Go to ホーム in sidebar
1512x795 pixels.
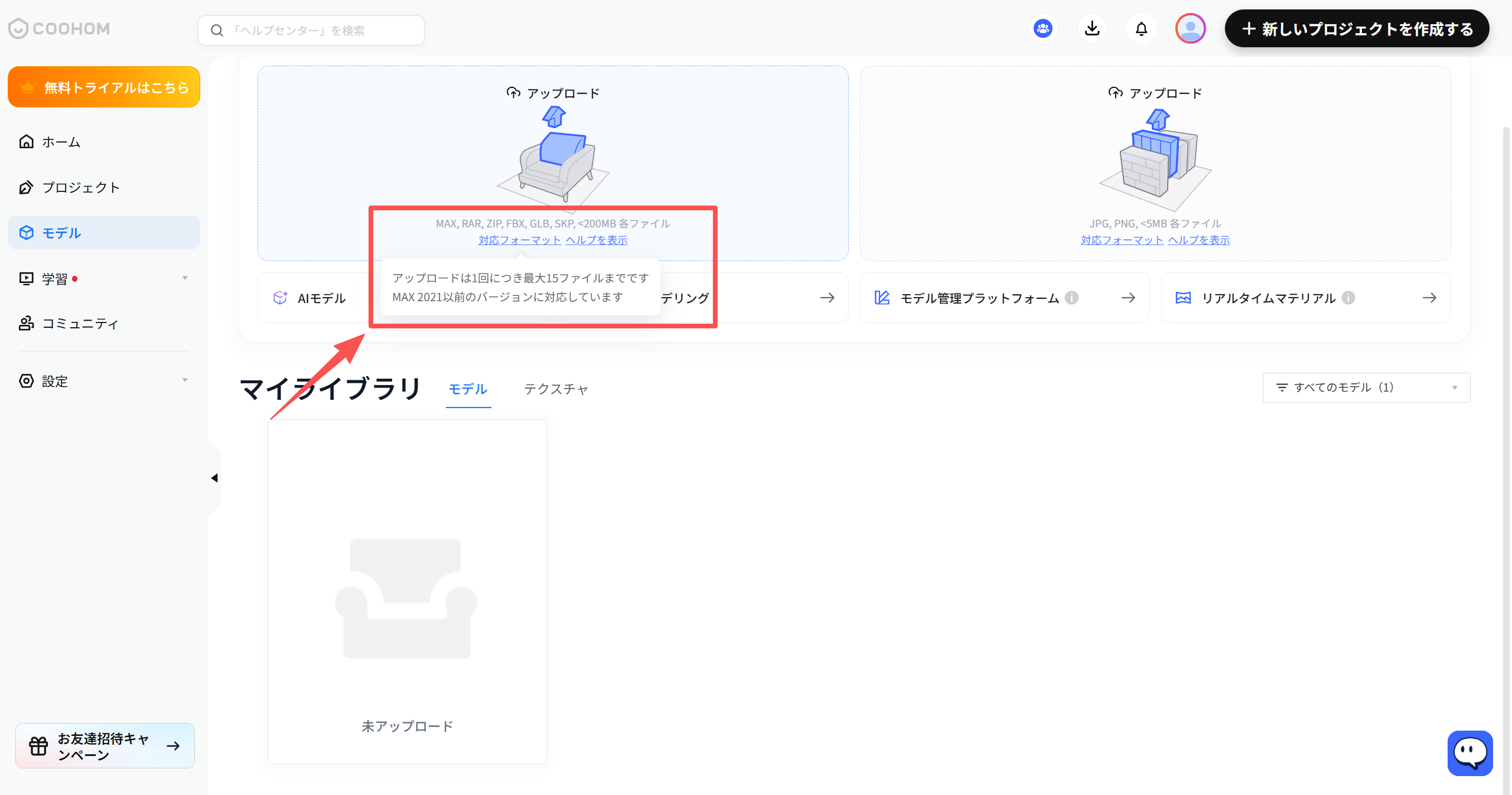pyautogui.click(x=104, y=142)
